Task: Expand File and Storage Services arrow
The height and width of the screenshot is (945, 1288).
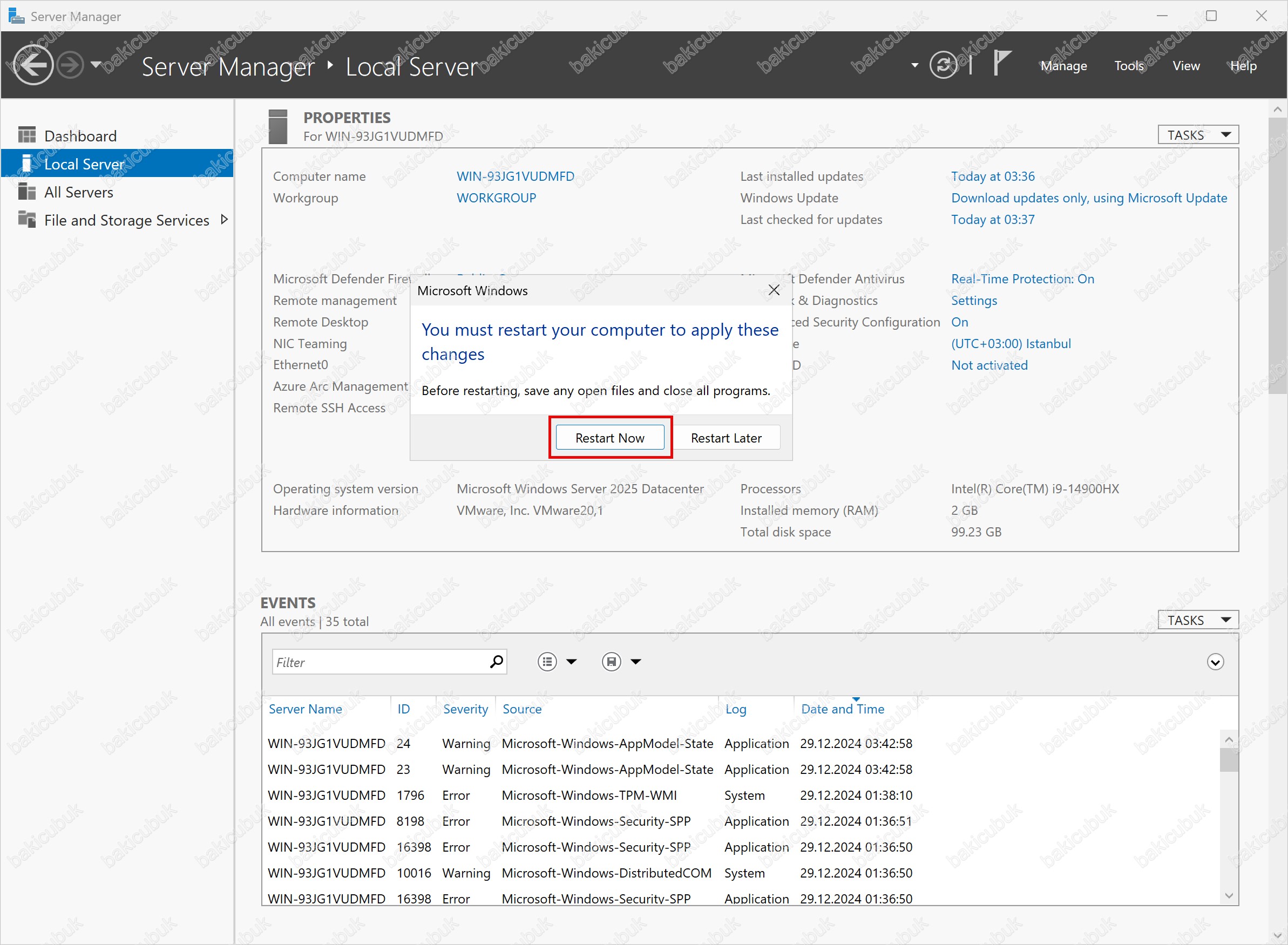Action: coord(223,220)
